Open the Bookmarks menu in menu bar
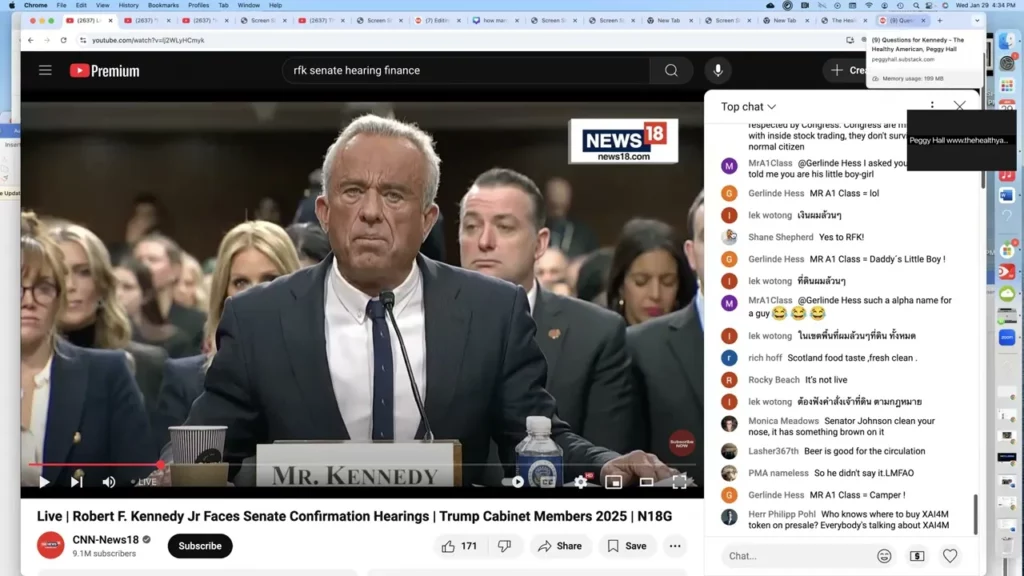Image resolution: width=1024 pixels, height=576 pixels. [x=163, y=5]
